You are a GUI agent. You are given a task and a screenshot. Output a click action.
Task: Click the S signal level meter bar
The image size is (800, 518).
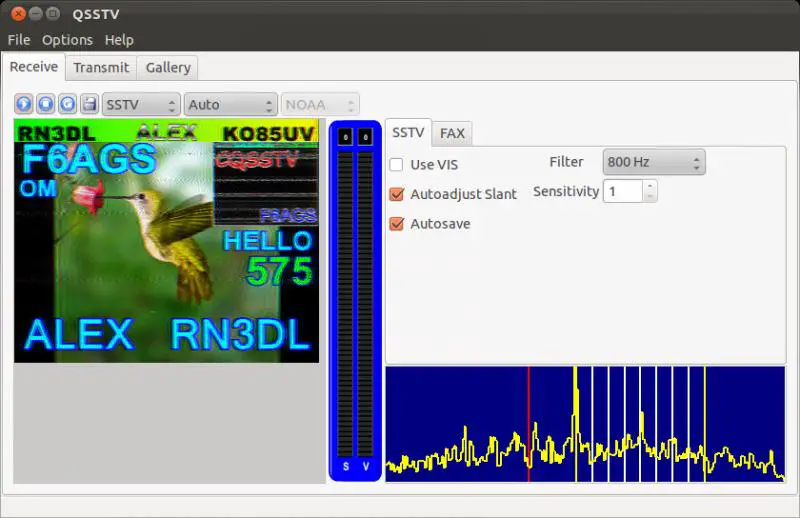click(345, 304)
